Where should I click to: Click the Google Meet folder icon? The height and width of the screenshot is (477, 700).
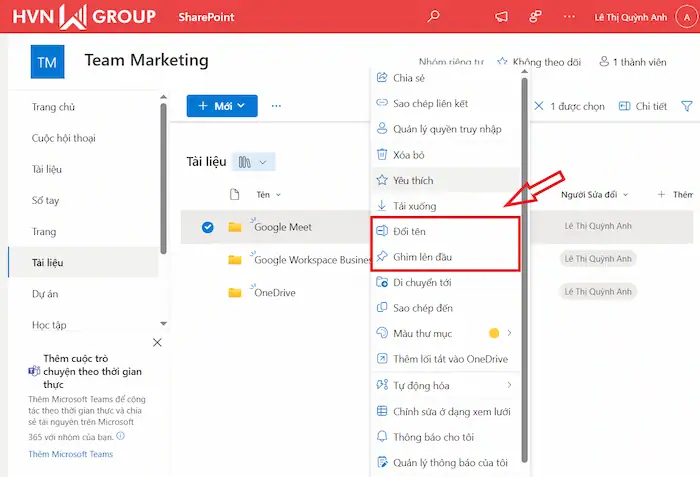point(235,227)
